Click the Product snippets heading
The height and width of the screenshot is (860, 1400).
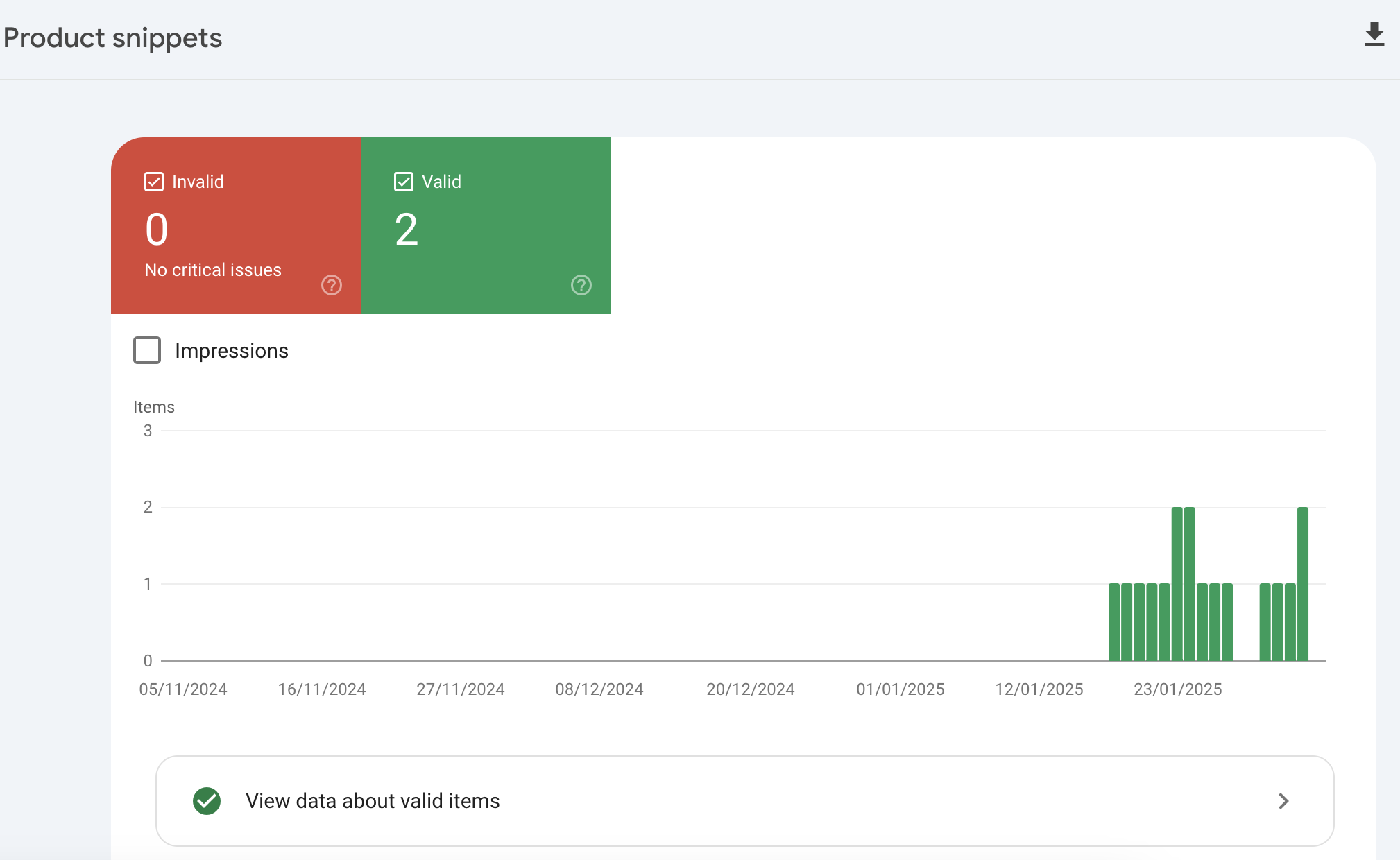point(112,38)
